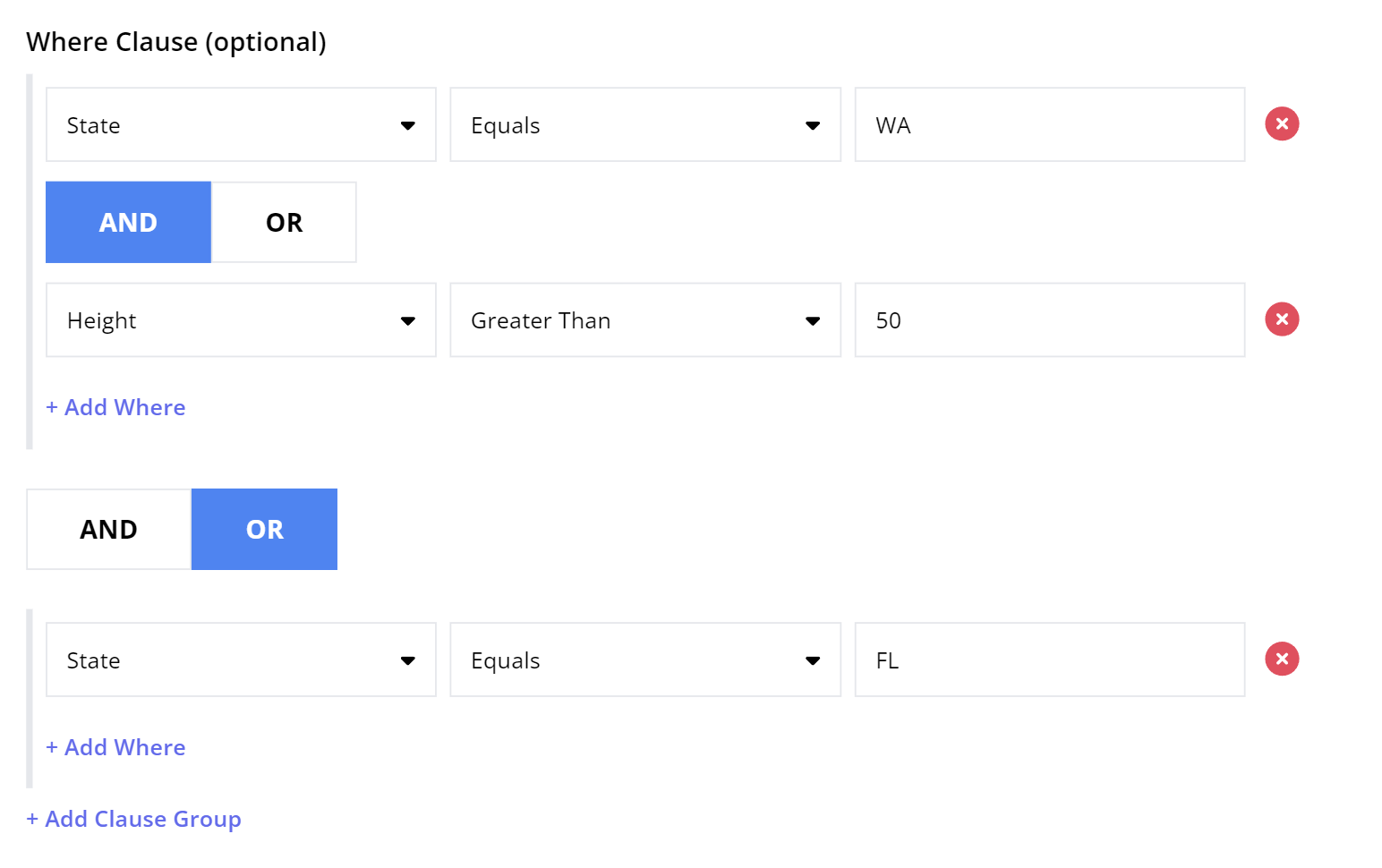1382x868 pixels.
Task: Click the Add Clause Group link
Action: (x=134, y=819)
